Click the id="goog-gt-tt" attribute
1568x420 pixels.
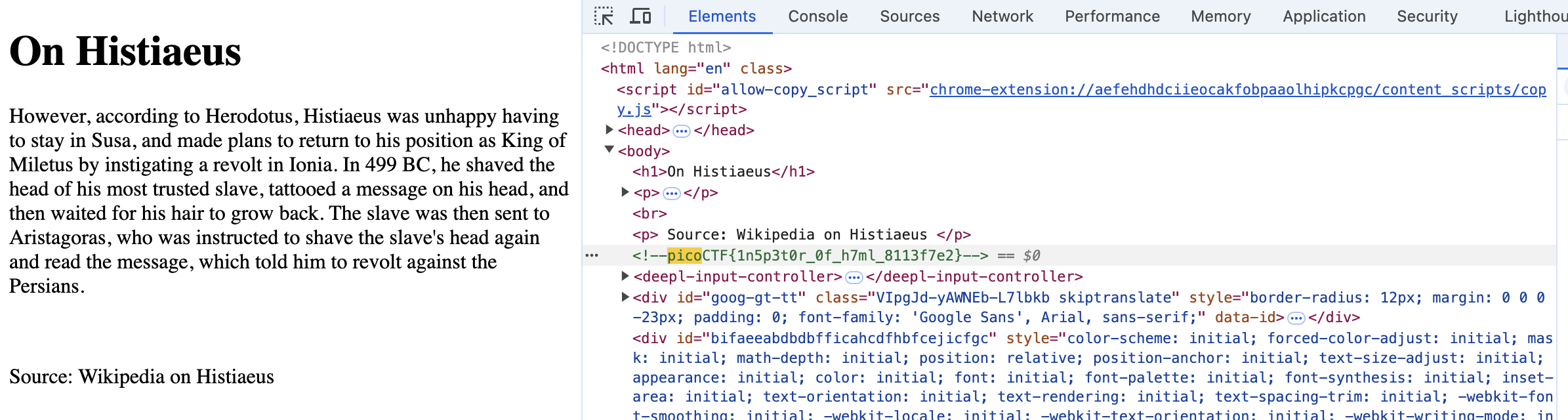point(741,298)
